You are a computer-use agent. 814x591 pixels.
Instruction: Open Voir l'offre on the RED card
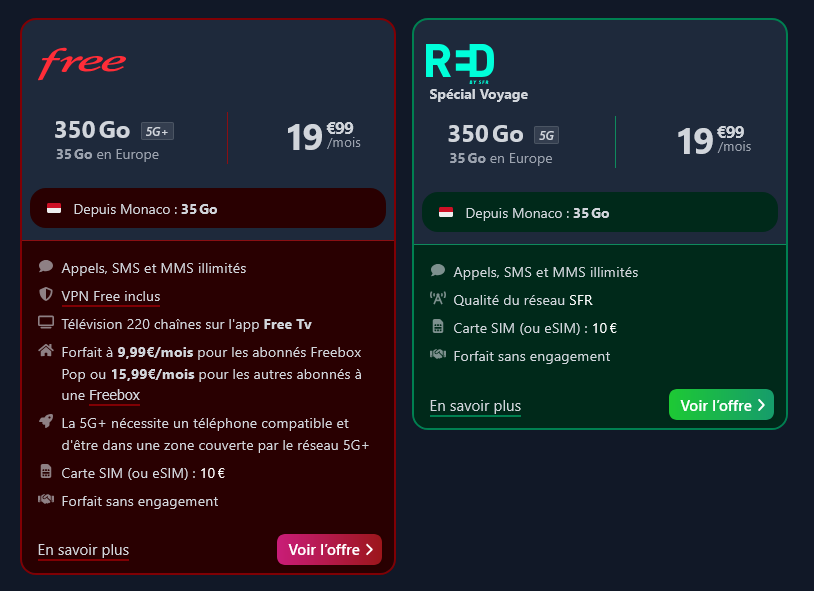[721, 405]
